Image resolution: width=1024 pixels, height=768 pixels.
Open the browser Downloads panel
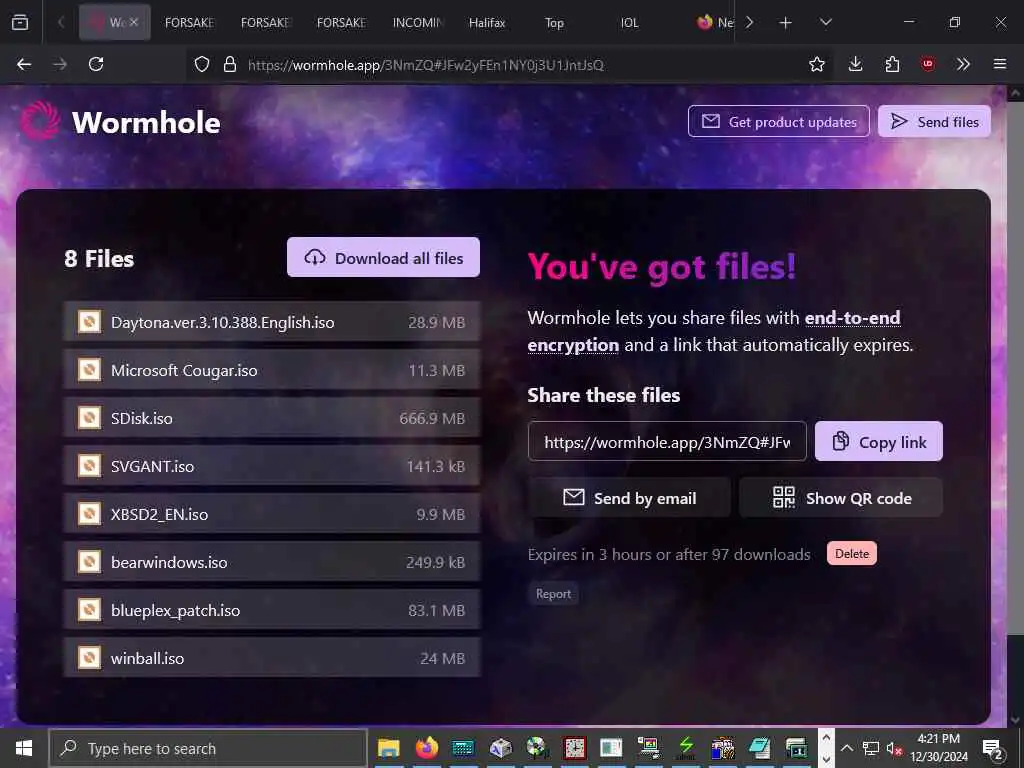[856, 64]
